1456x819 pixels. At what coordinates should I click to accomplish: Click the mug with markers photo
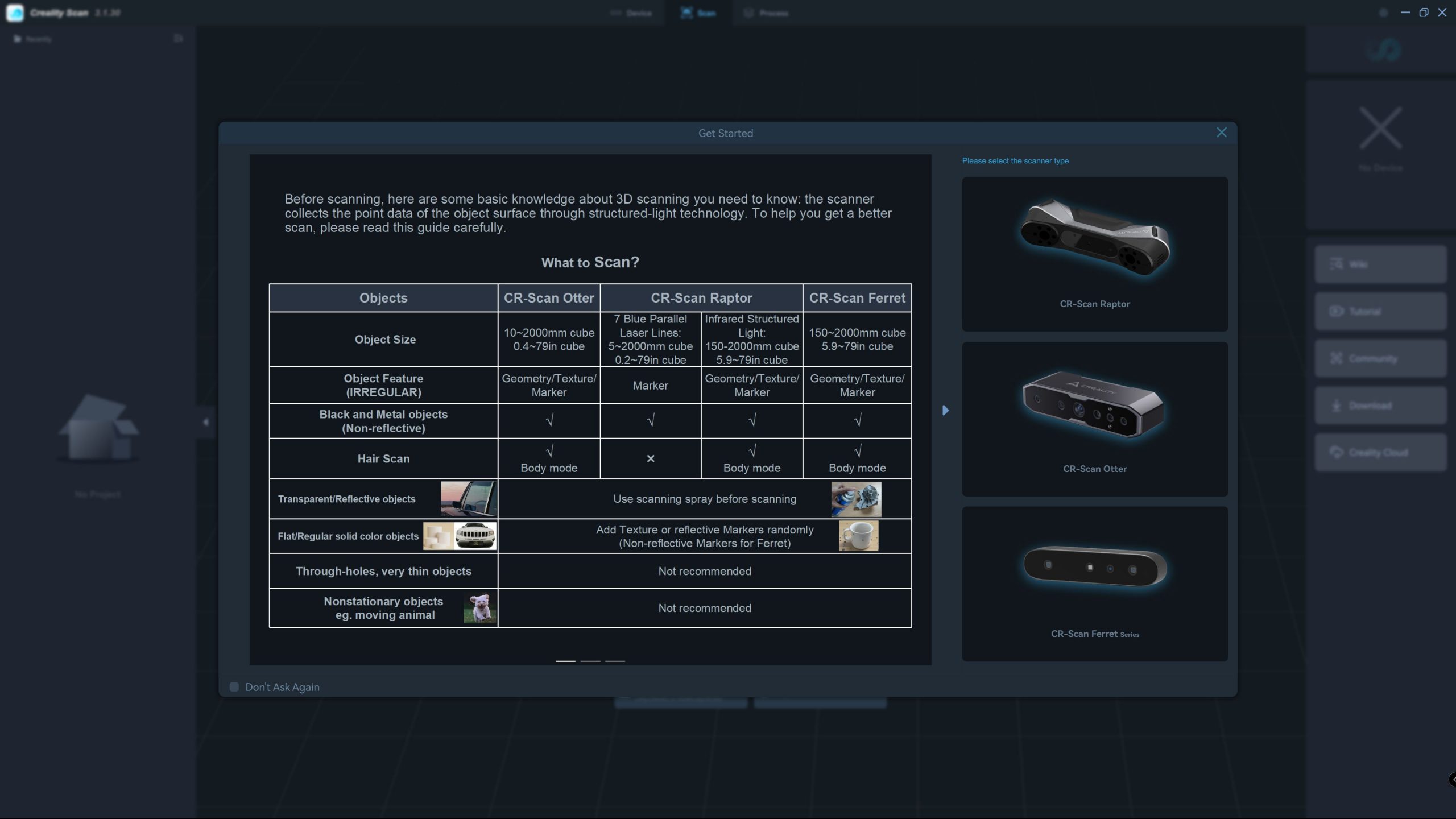point(858,536)
